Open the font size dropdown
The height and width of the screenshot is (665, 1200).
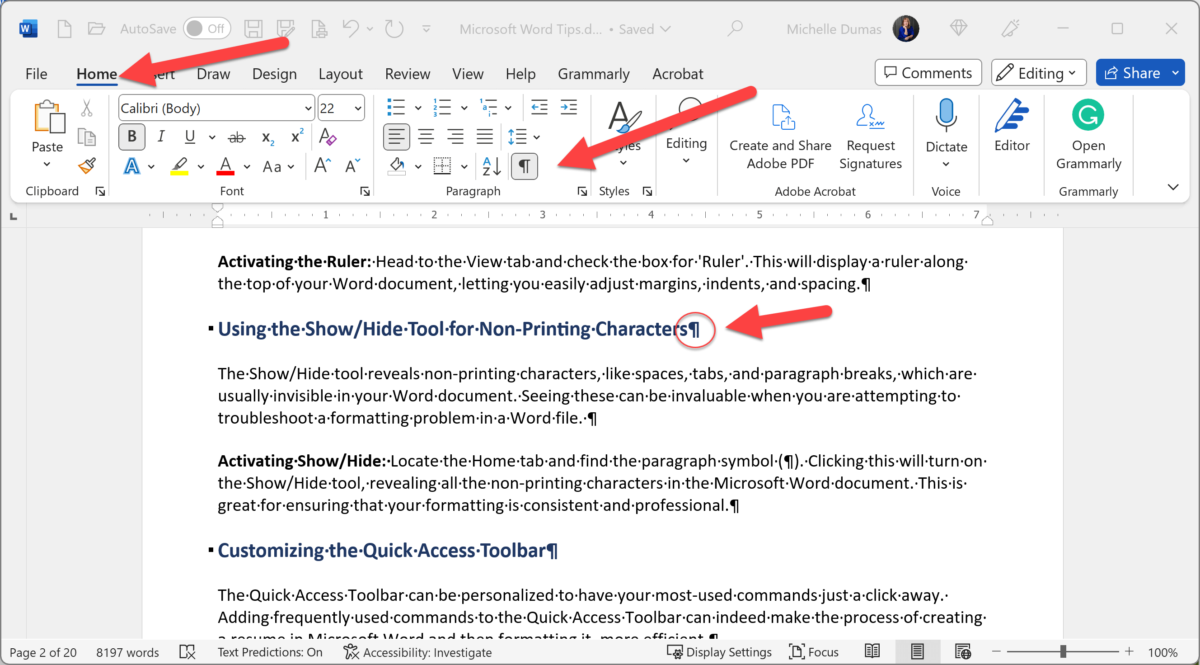click(x=358, y=107)
